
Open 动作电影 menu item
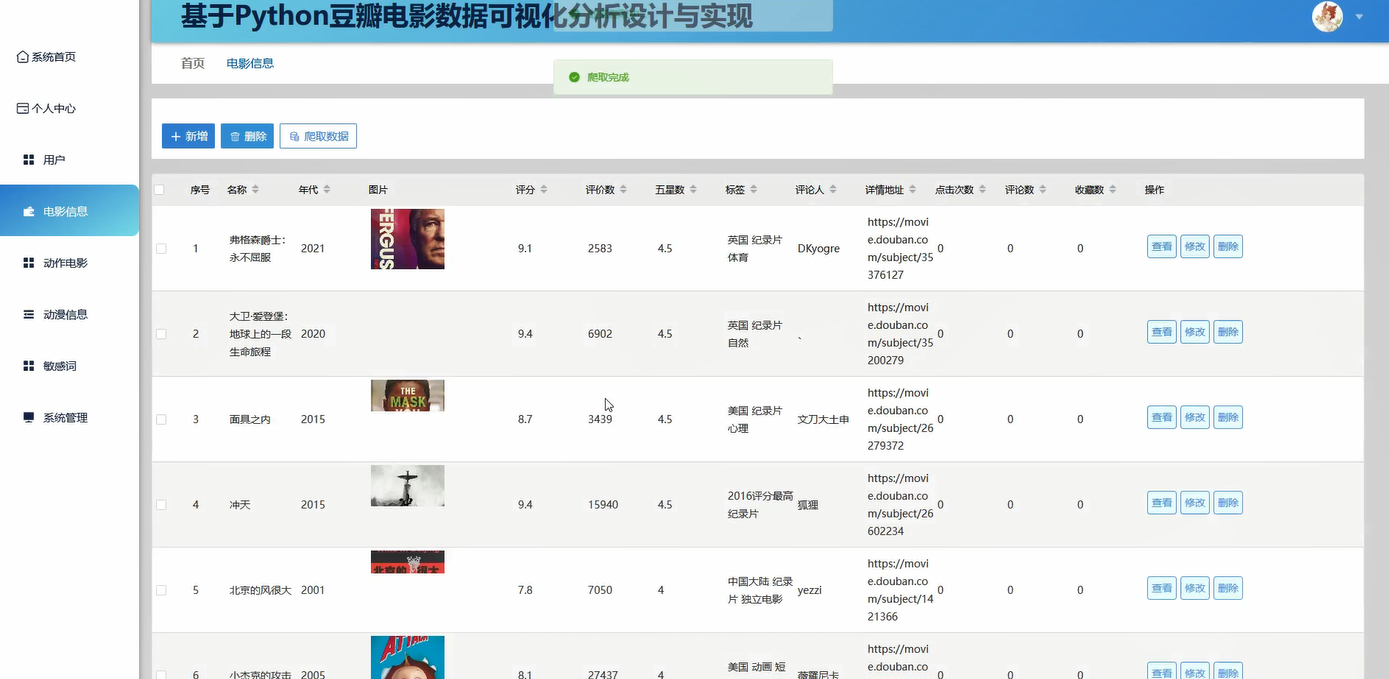click(x=69, y=263)
